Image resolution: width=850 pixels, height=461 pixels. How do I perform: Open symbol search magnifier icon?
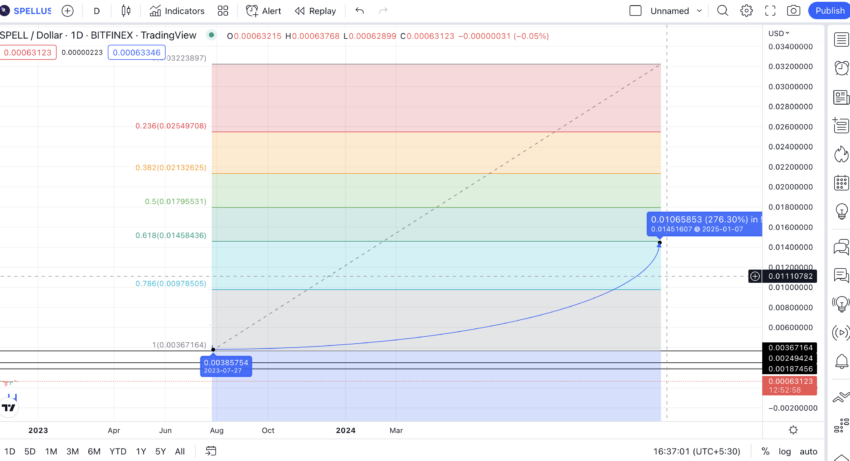723,11
